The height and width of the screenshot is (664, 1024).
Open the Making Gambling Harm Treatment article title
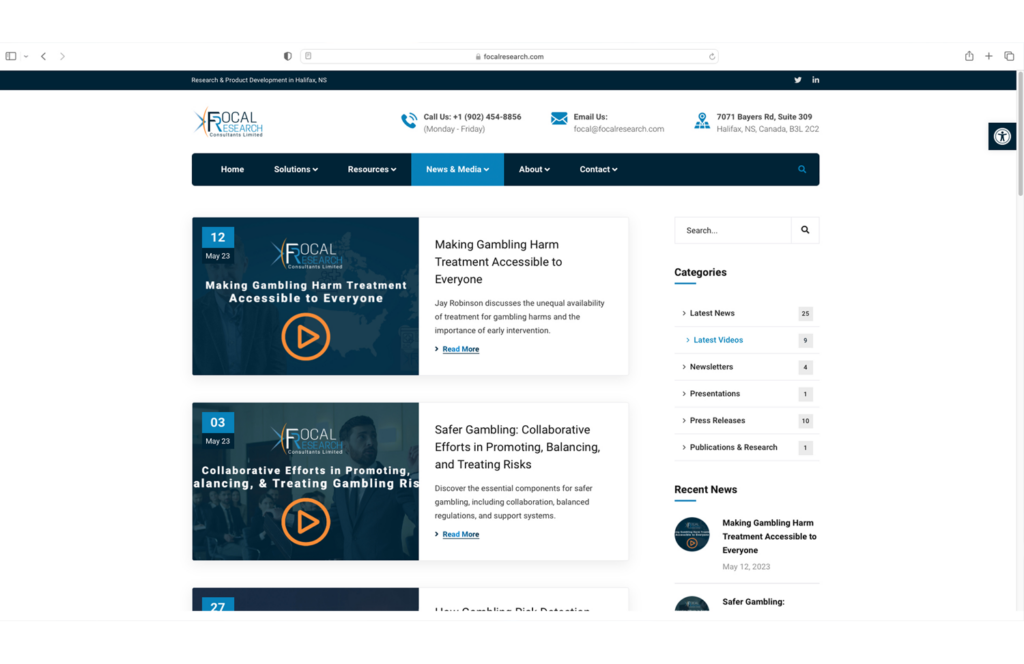[498, 262]
